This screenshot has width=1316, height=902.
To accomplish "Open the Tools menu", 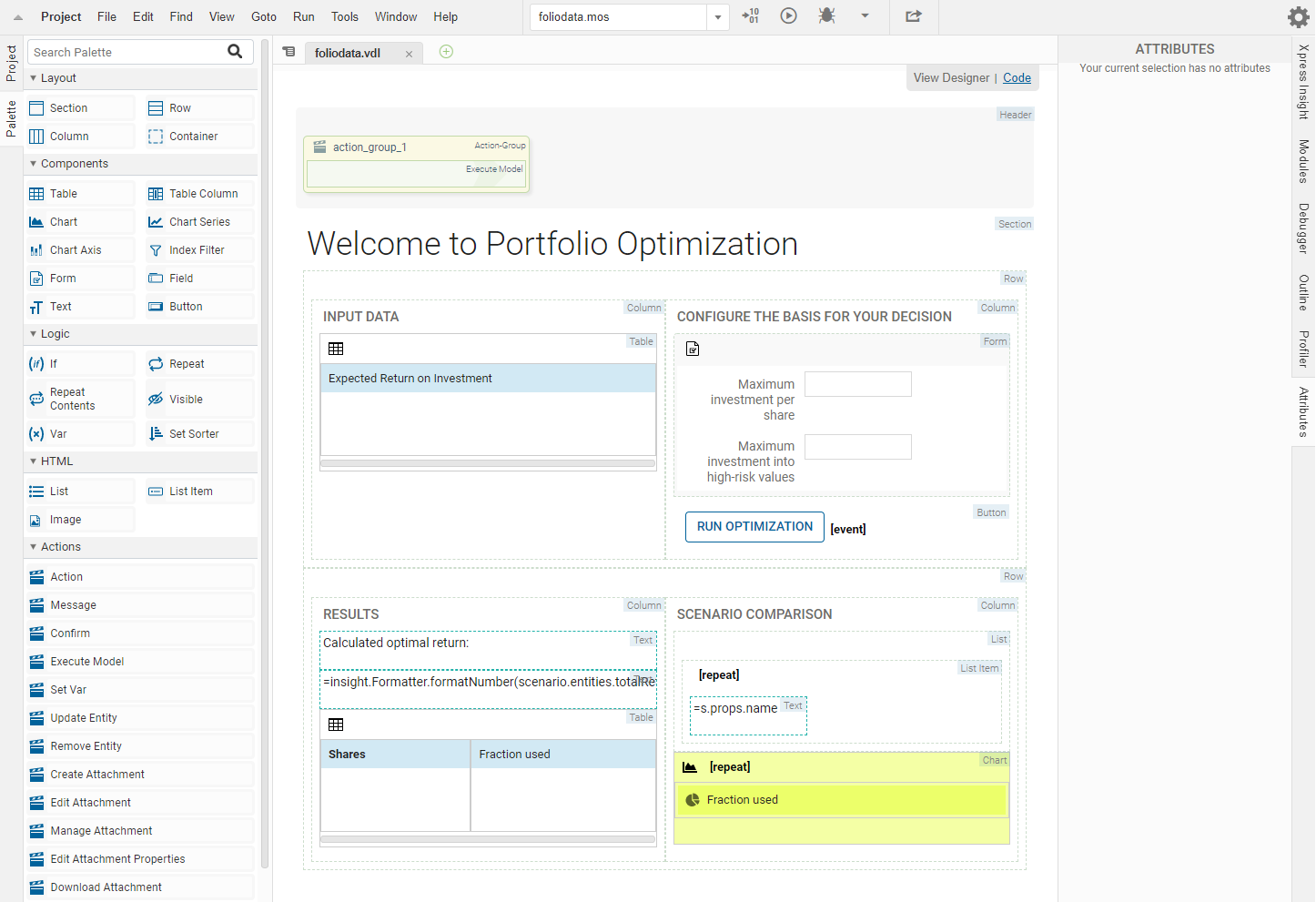I will point(344,16).
